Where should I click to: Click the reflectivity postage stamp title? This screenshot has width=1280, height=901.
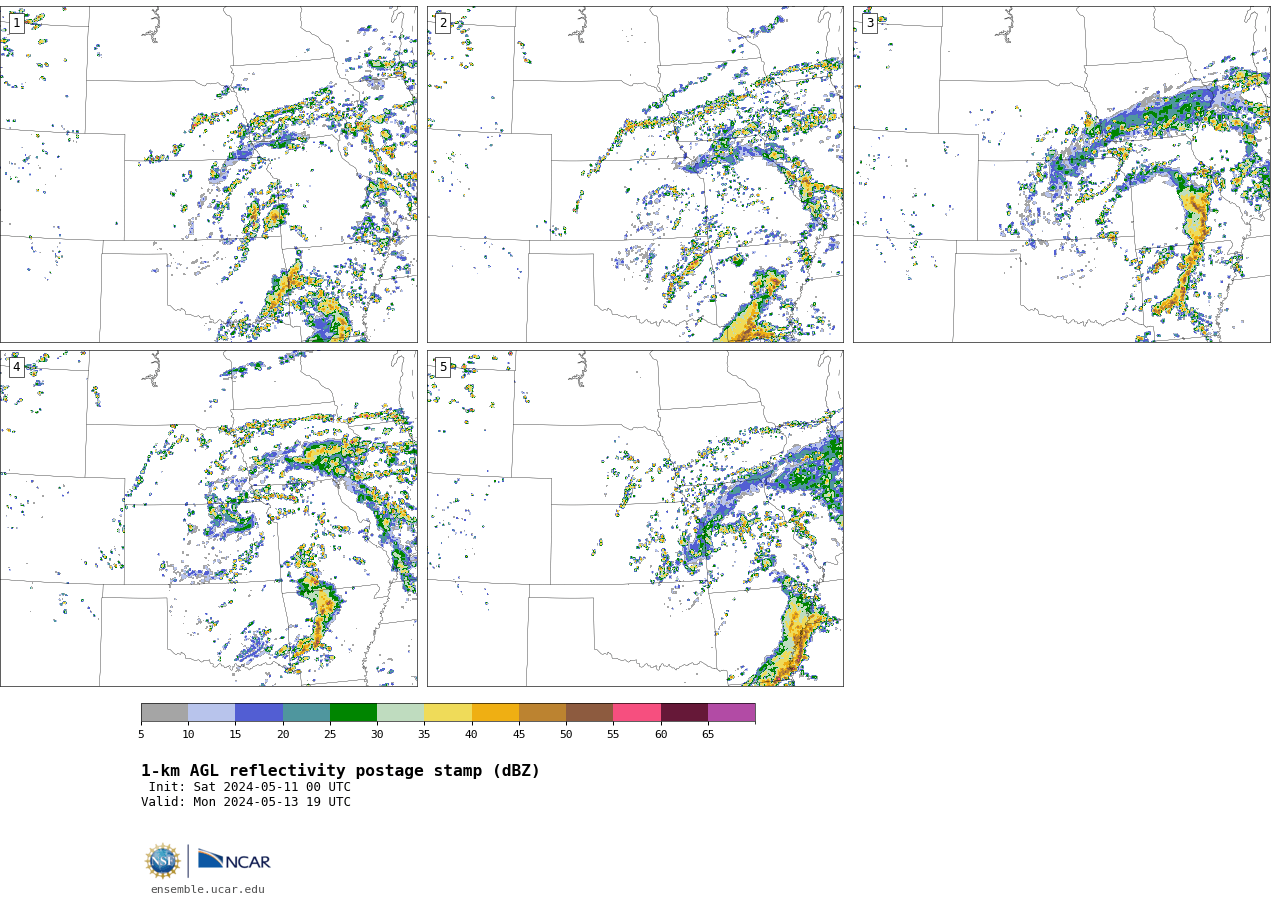pyautogui.click(x=340, y=771)
